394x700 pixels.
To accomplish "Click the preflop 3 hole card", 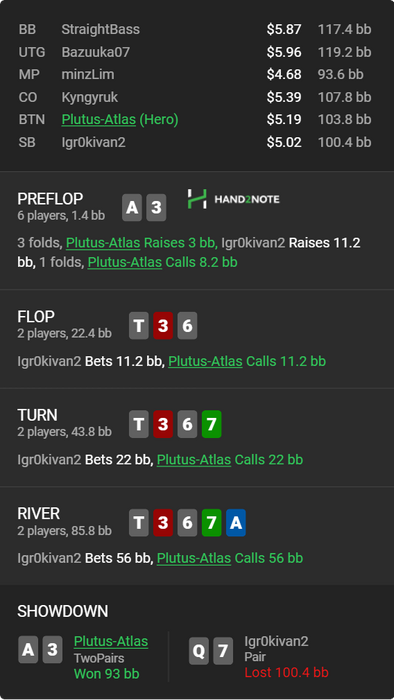I will (156, 208).
